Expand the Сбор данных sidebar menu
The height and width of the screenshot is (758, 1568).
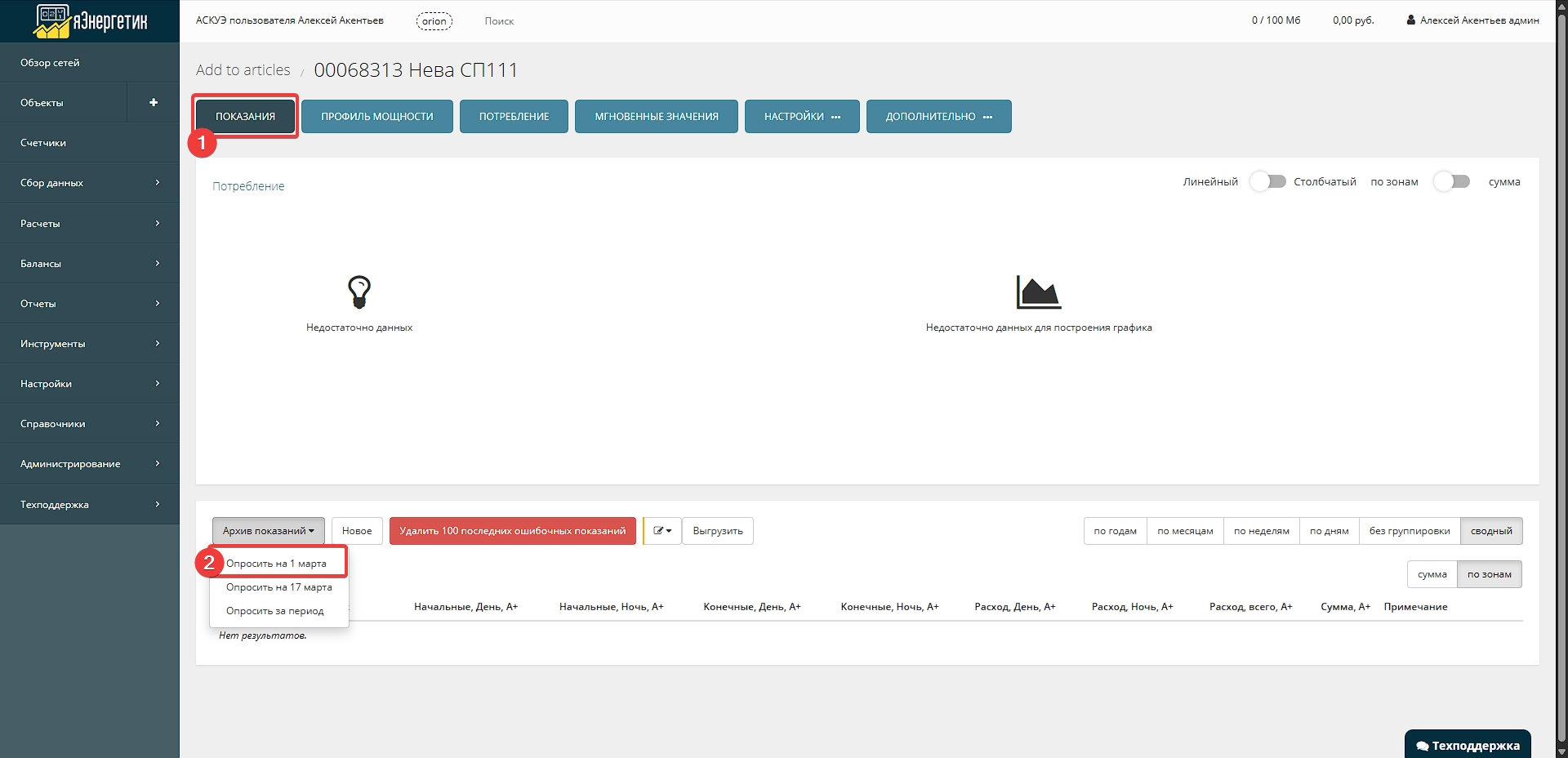90,183
